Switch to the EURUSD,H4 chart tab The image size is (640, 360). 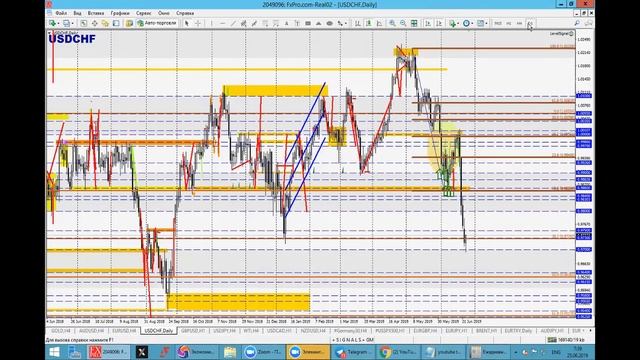click(x=124, y=331)
